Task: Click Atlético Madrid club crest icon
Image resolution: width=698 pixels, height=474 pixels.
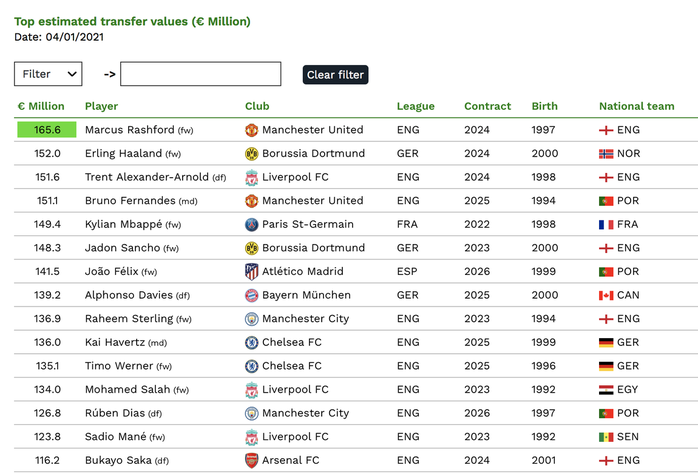Action: (252, 271)
